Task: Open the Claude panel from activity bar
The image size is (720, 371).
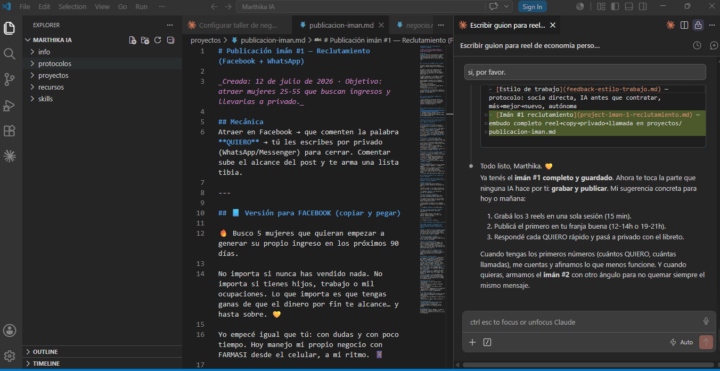Action: tap(9, 157)
